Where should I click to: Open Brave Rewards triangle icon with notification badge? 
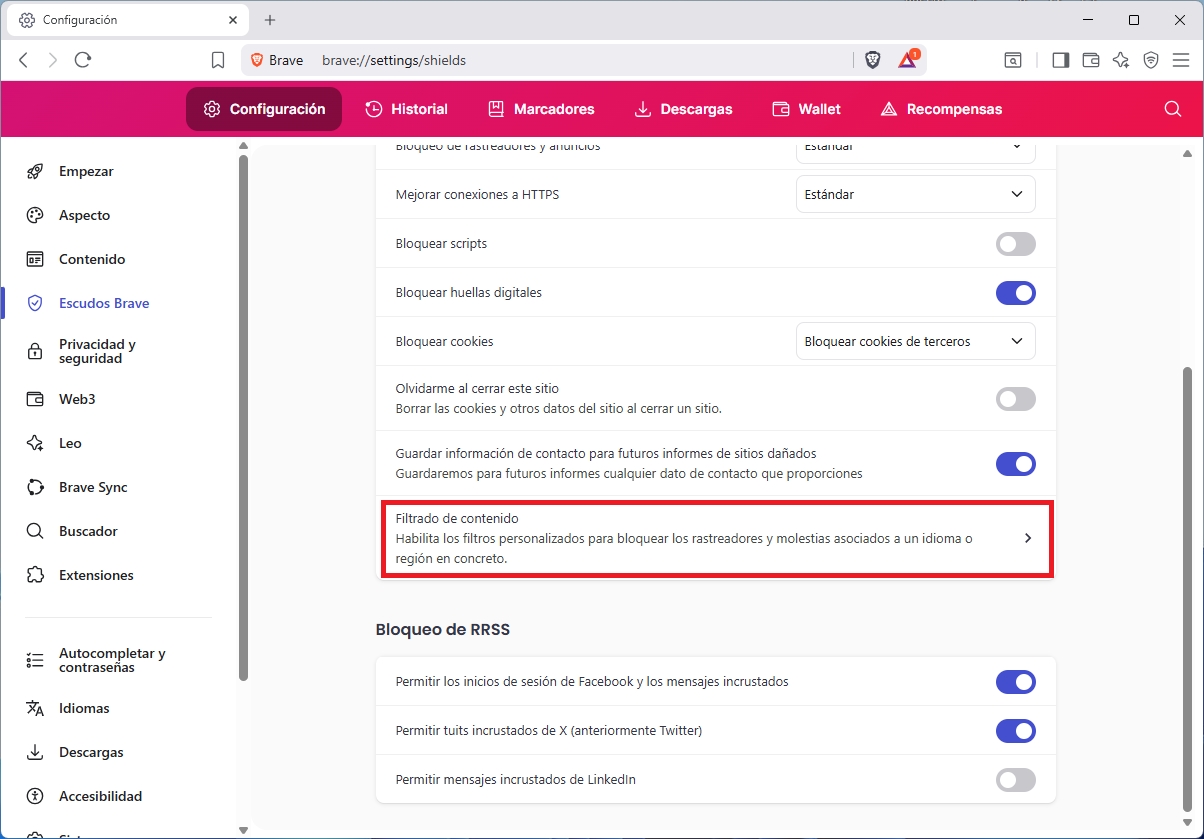click(x=907, y=60)
